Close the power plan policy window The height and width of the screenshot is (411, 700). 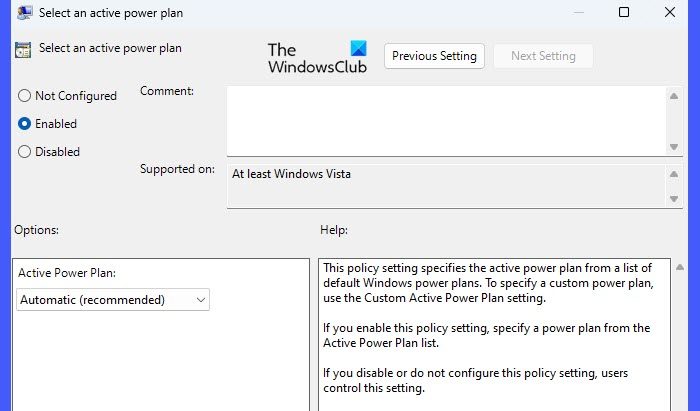tap(670, 13)
